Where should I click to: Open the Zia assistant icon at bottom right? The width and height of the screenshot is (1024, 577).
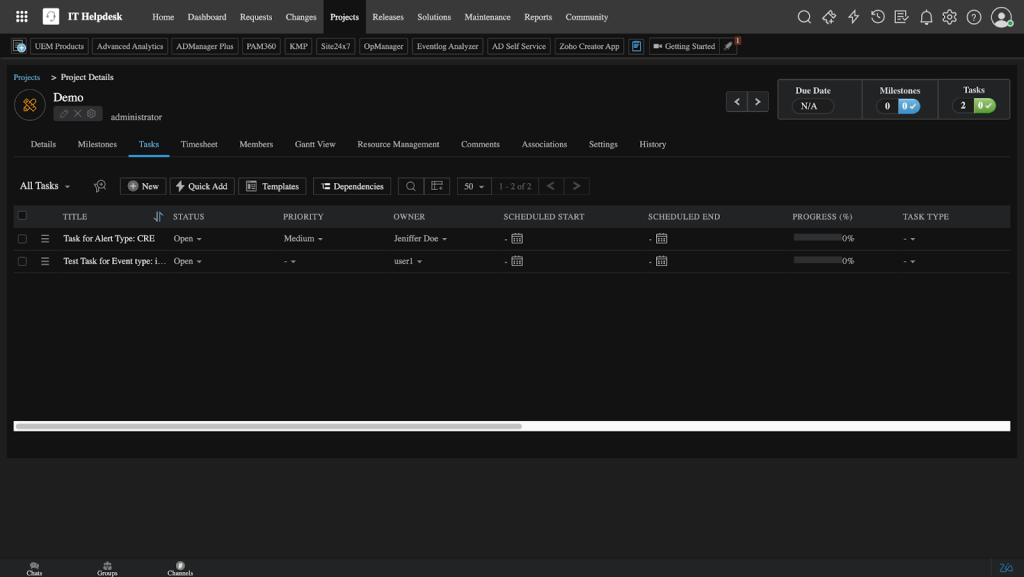pyautogui.click(x=1006, y=568)
